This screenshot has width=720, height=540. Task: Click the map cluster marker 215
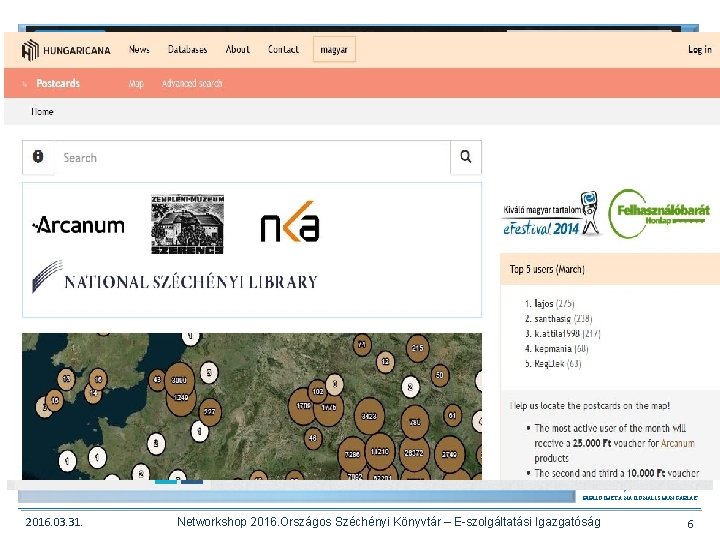click(x=417, y=348)
